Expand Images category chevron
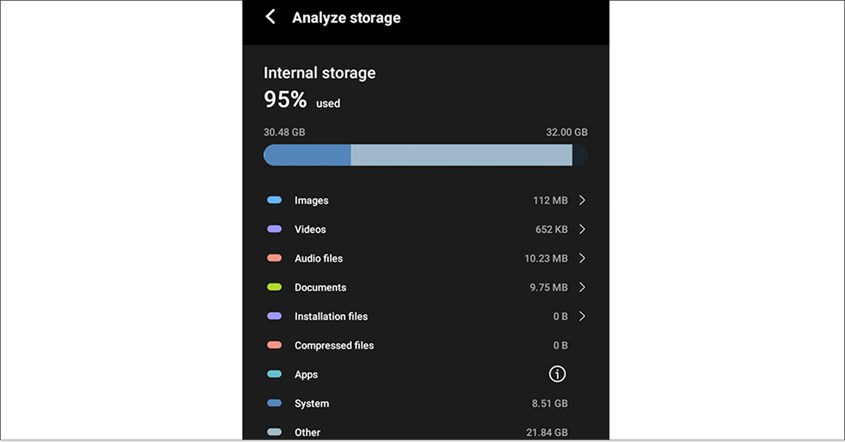845x442 pixels. tap(582, 200)
